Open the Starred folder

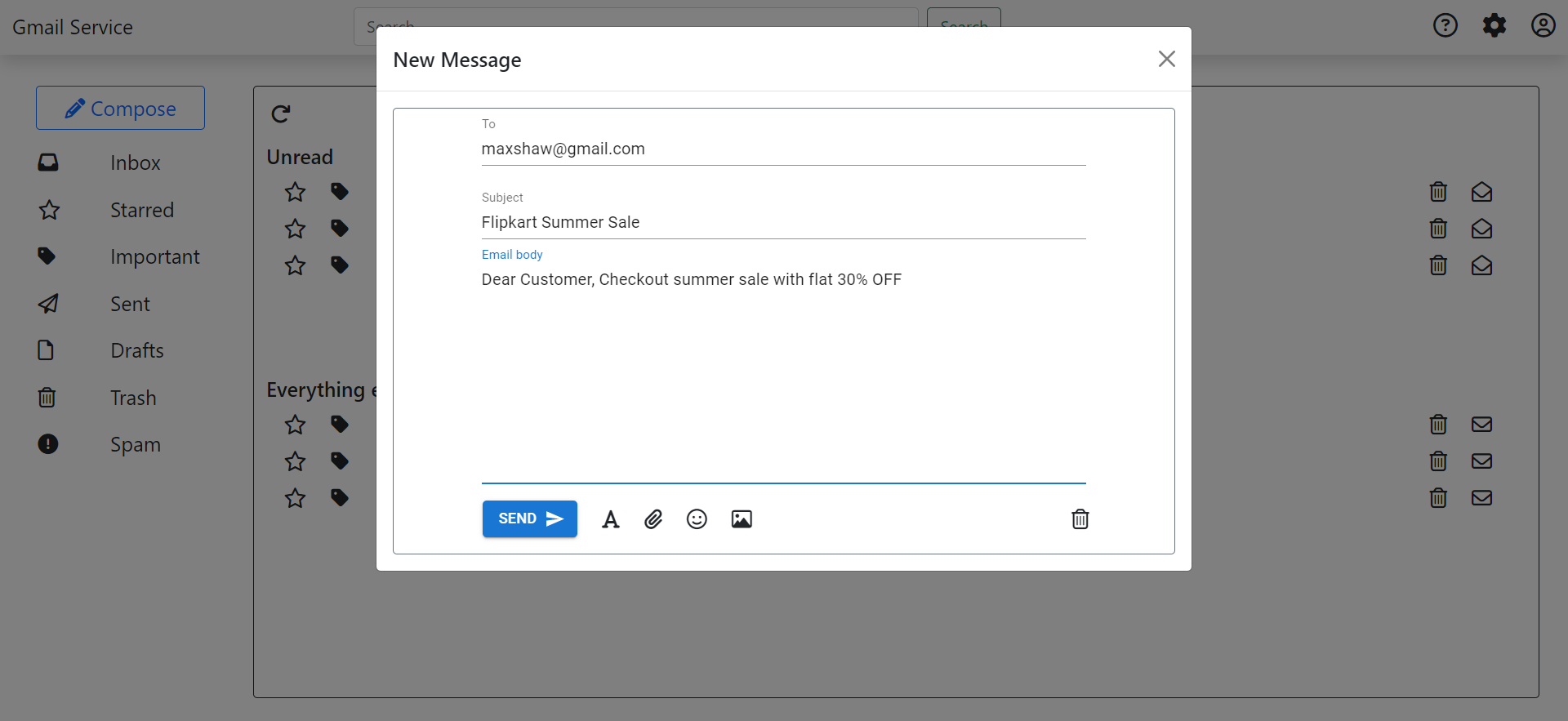coord(142,210)
